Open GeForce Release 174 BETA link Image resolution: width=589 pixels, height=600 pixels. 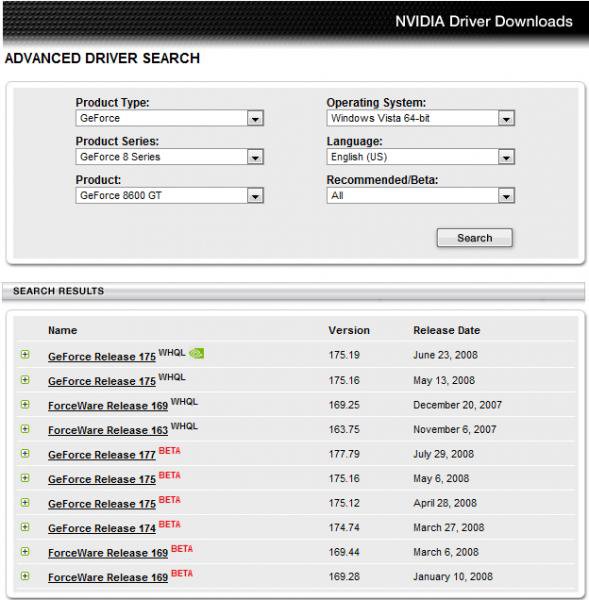pos(102,528)
